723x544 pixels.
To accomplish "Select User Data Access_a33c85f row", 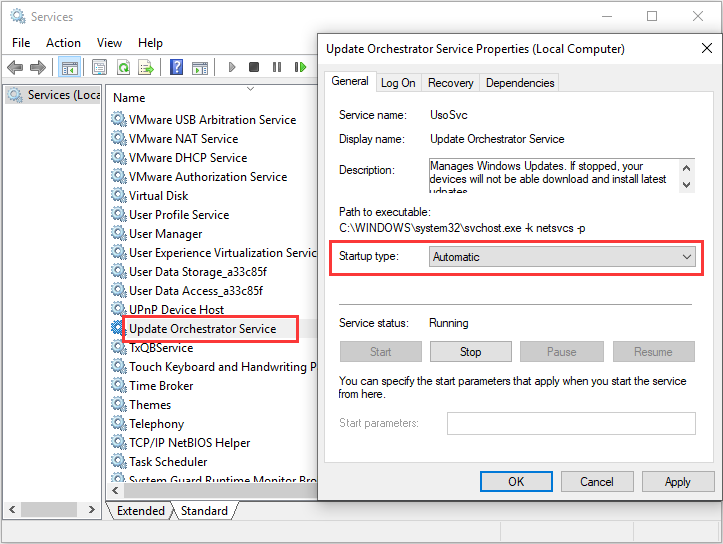I will [196, 291].
